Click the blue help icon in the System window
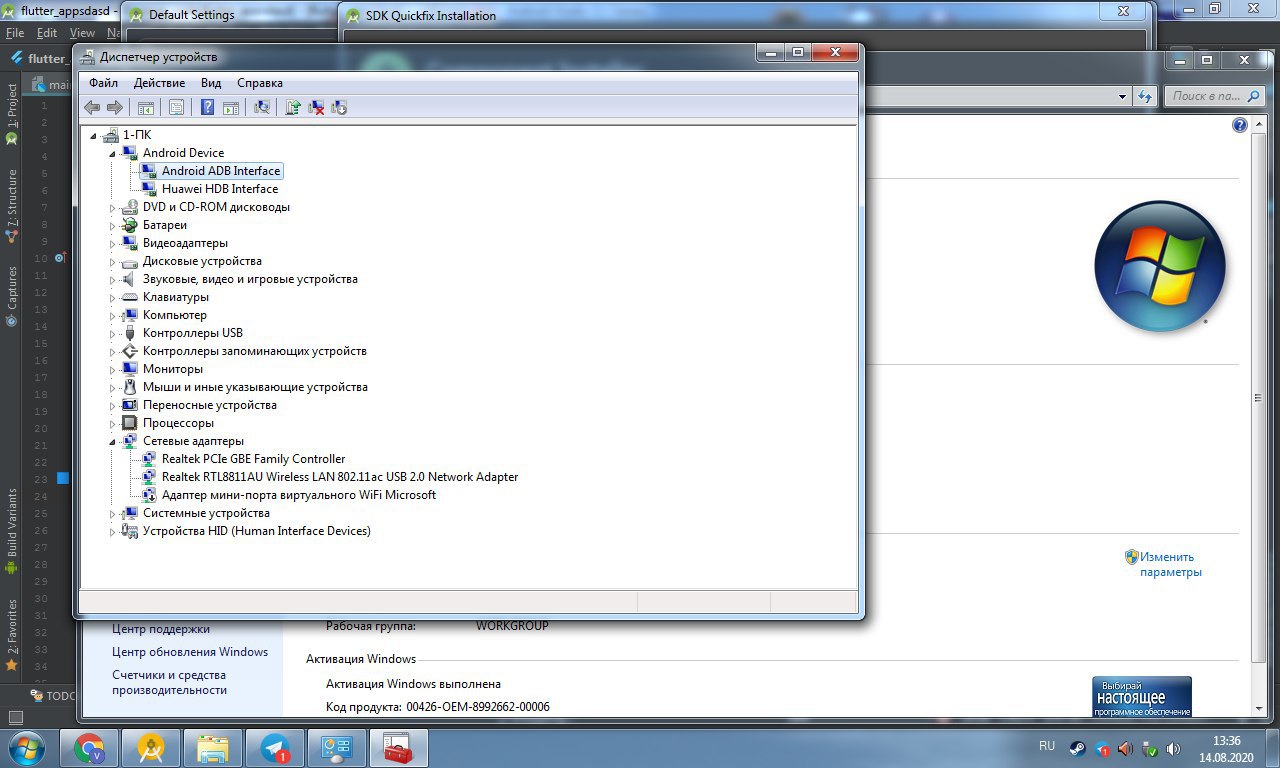The height and width of the screenshot is (768, 1280). pyautogui.click(x=1240, y=125)
